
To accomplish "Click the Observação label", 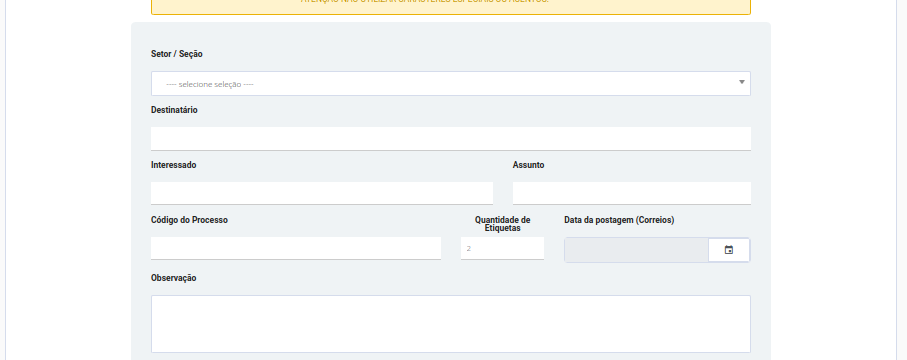I will (x=174, y=278).
